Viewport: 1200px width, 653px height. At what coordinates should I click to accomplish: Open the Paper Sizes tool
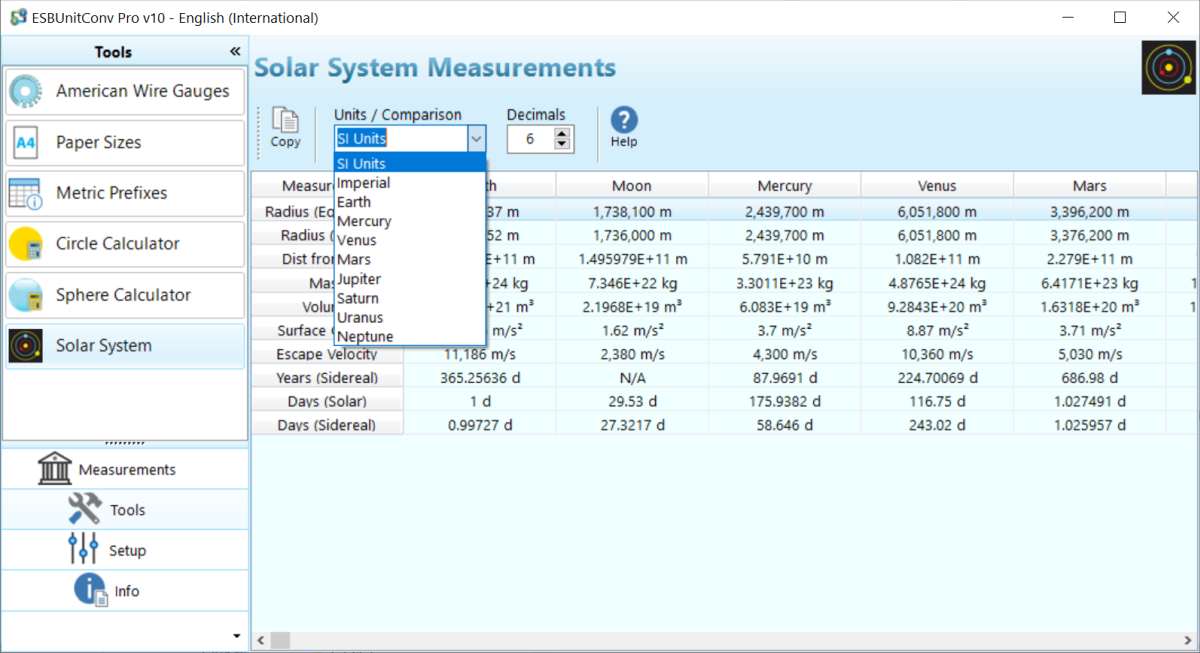coord(124,142)
